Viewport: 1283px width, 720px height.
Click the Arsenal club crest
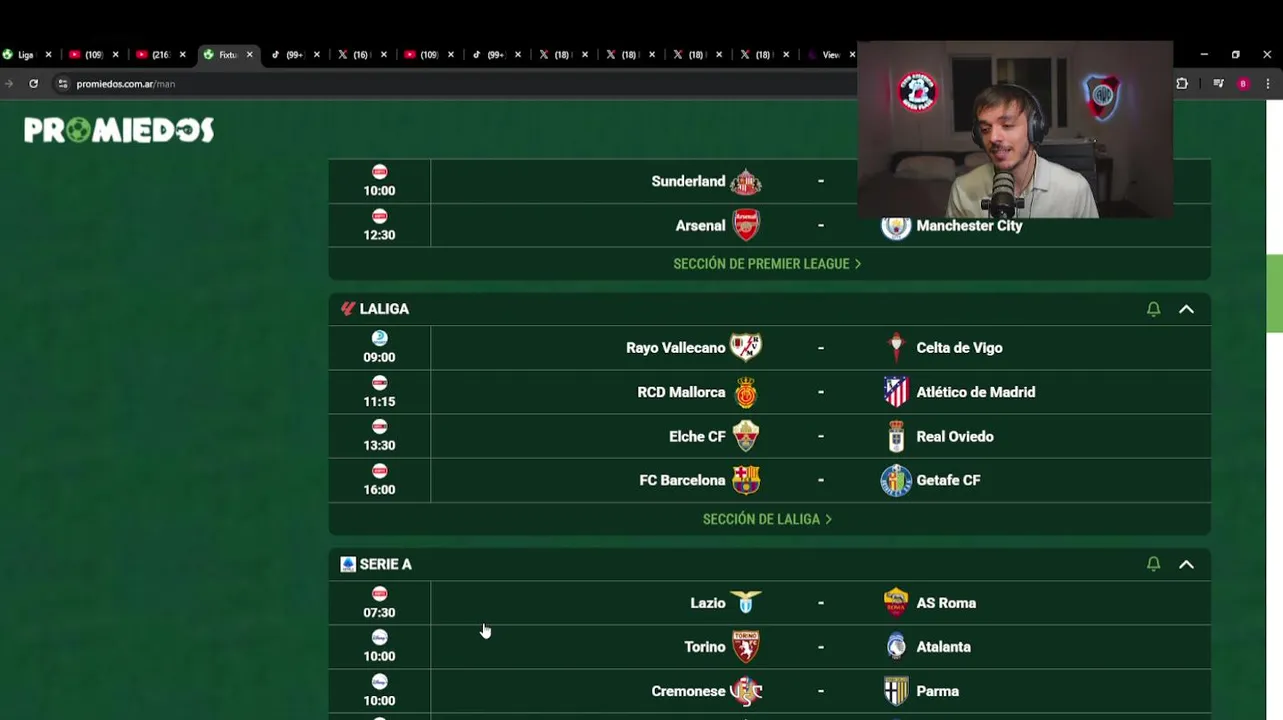pos(746,225)
